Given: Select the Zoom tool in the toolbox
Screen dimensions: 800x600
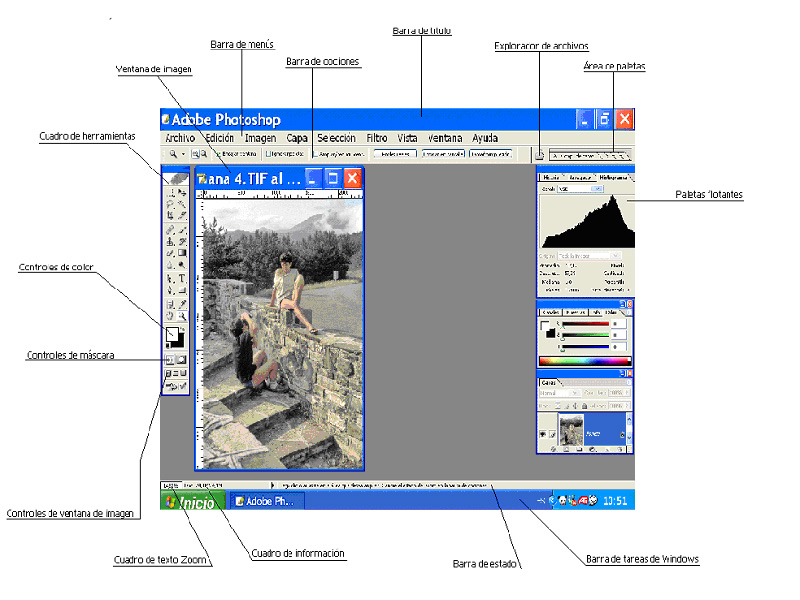Looking at the screenshot, I should (182, 315).
